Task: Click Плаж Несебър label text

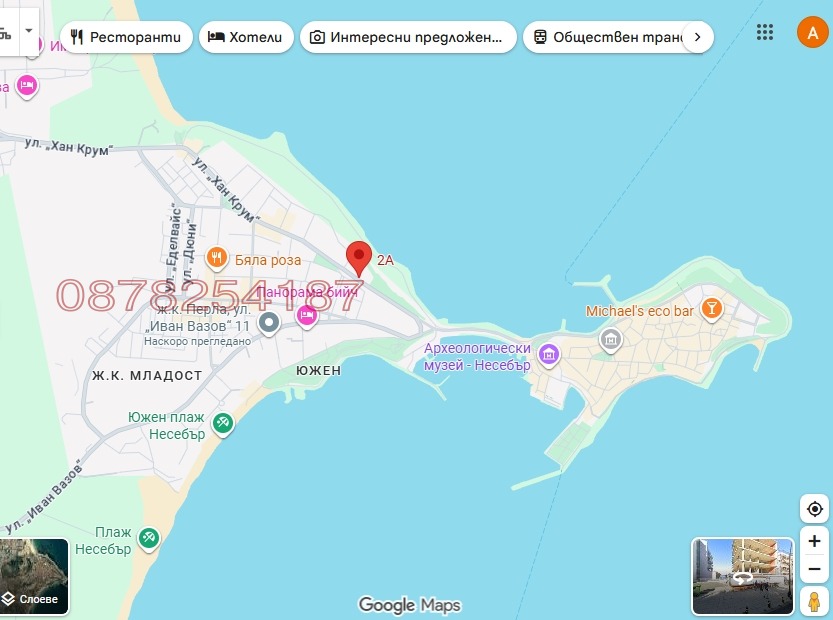Action: point(104,540)
